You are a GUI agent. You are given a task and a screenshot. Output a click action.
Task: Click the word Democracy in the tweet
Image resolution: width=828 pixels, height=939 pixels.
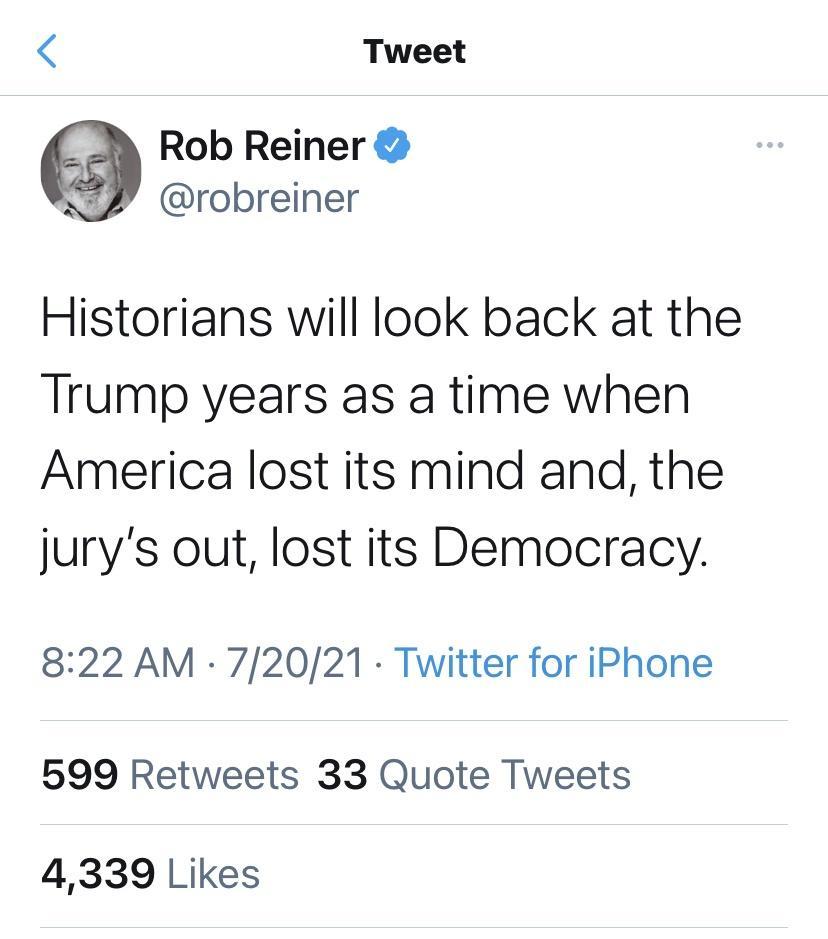tap(569, 547)
